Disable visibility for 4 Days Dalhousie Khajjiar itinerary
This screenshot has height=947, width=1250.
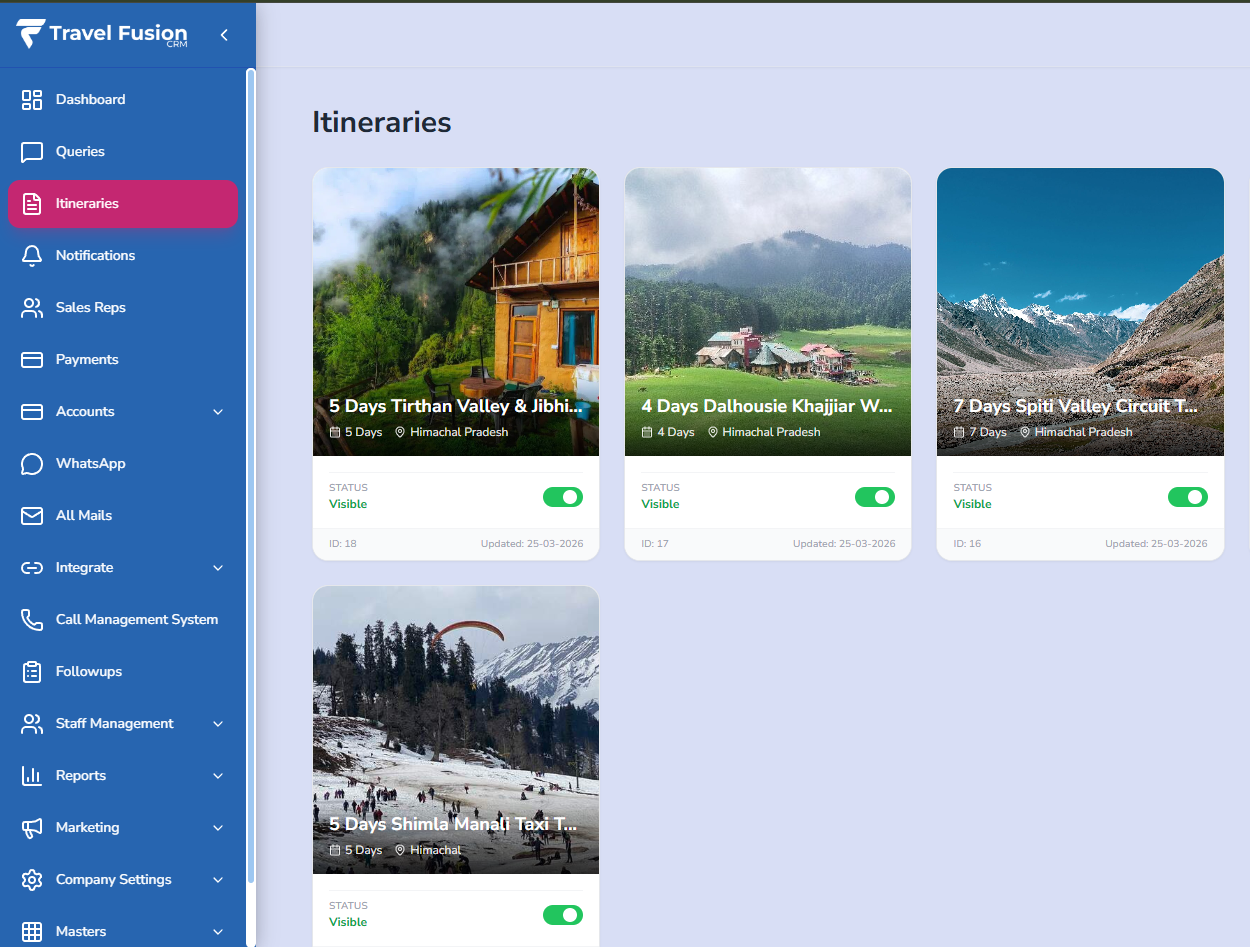[874, 497]
